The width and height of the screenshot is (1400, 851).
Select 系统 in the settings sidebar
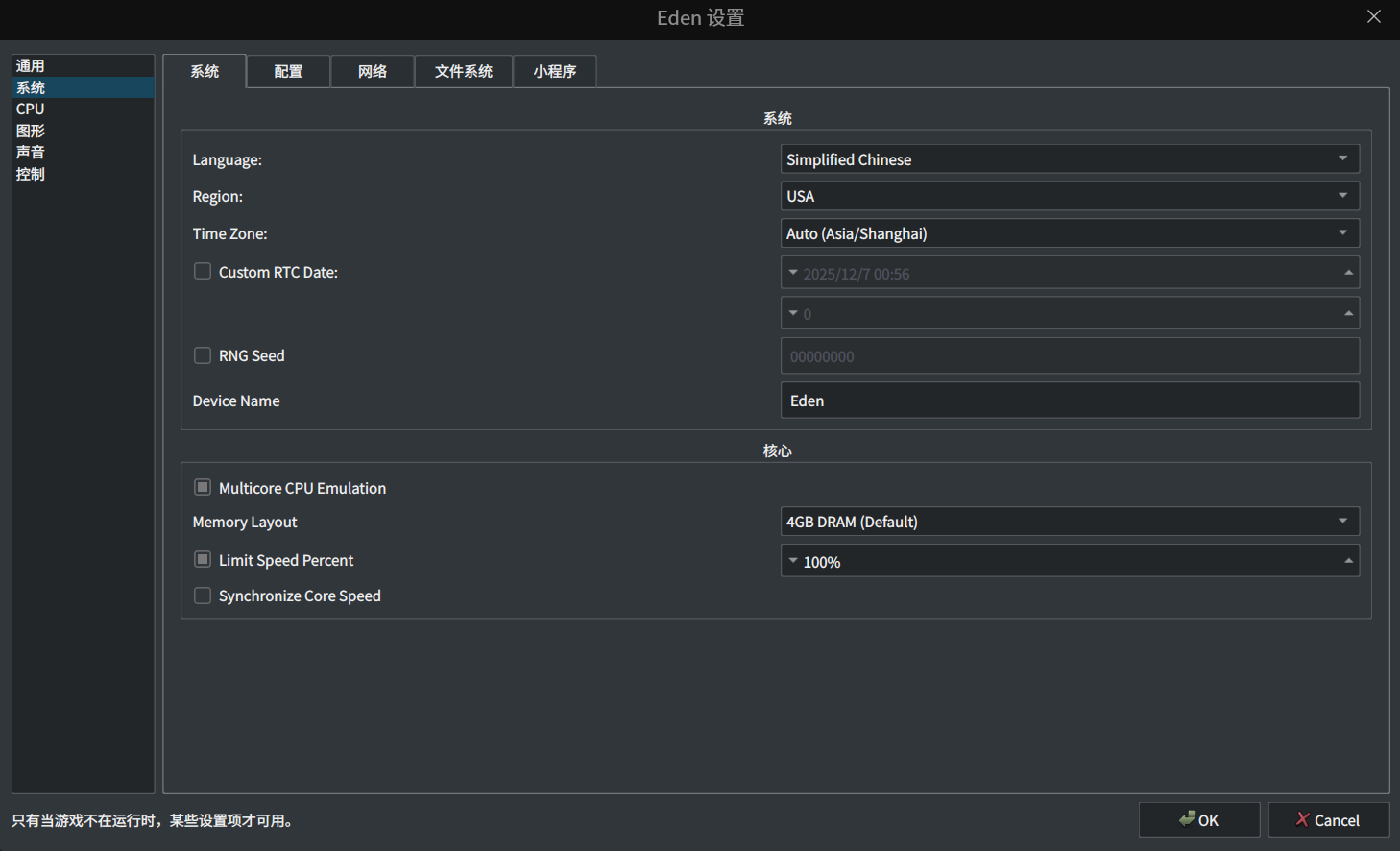(x=83, y=87)
